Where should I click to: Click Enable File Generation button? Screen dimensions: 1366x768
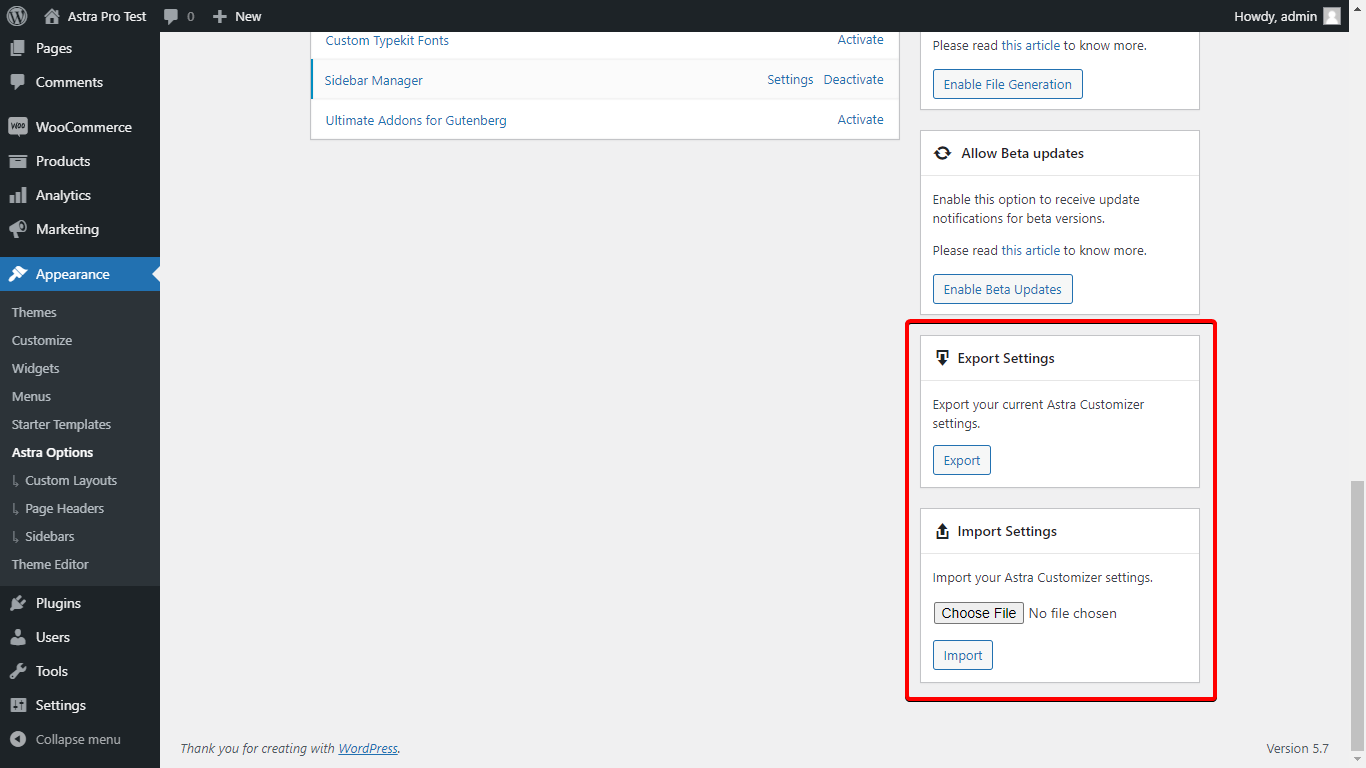(1007, 84)
